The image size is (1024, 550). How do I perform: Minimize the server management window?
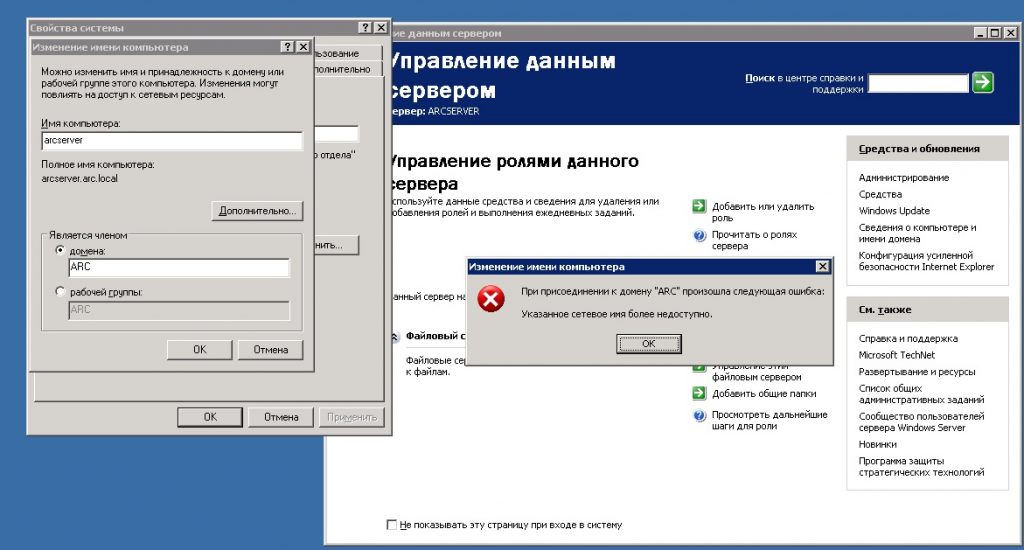980,33
